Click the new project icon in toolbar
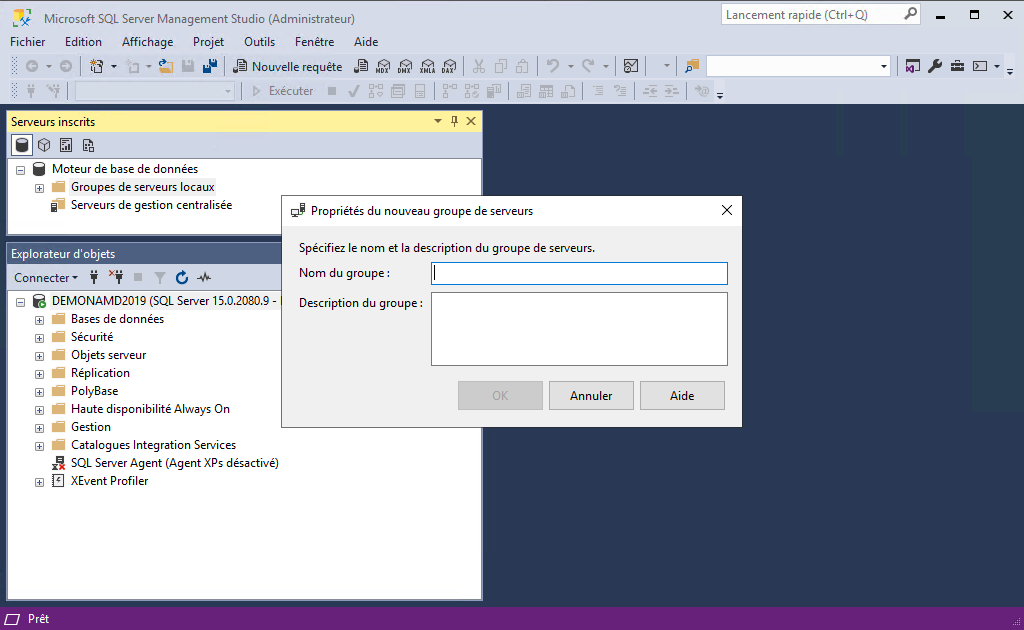The width and height of the screenshot is (1024, 630). pyautogui.click(x=97, y=66)
